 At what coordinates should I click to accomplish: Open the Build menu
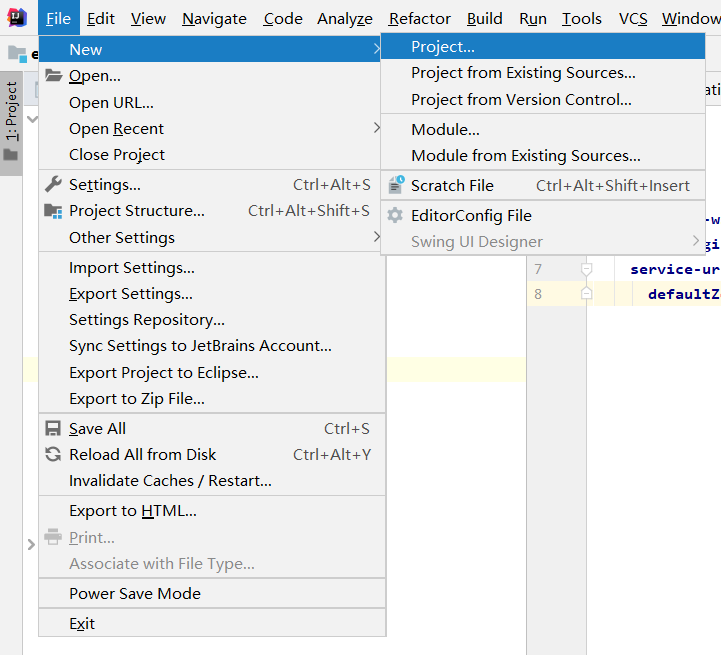485,18
